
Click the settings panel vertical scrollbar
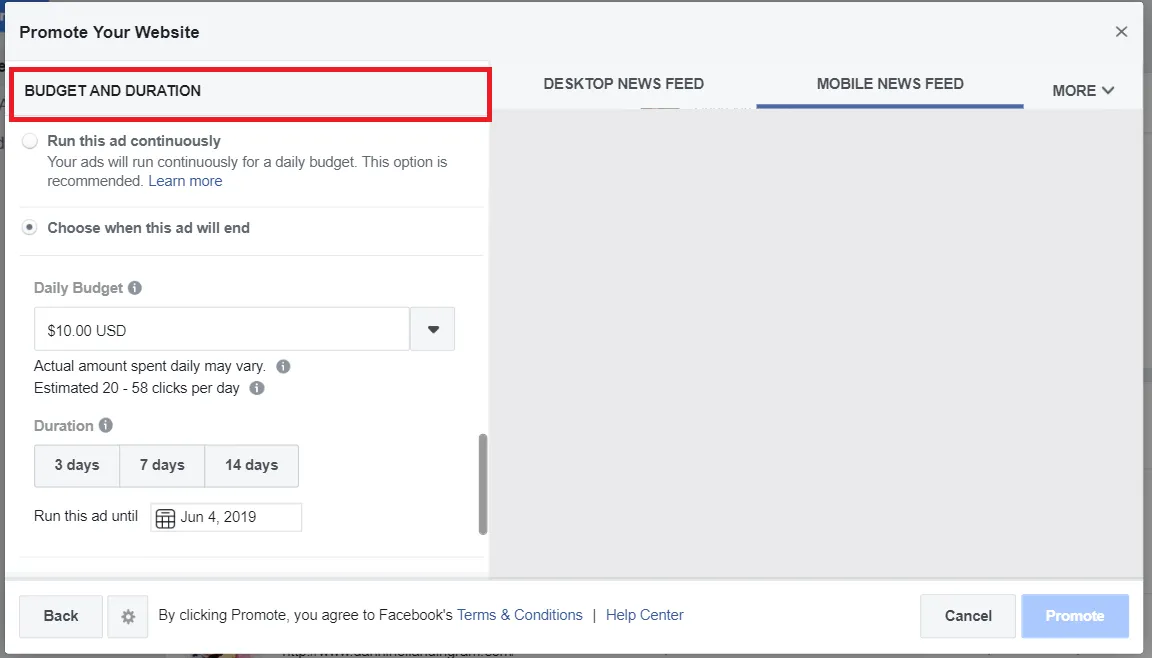pos(483,484)
